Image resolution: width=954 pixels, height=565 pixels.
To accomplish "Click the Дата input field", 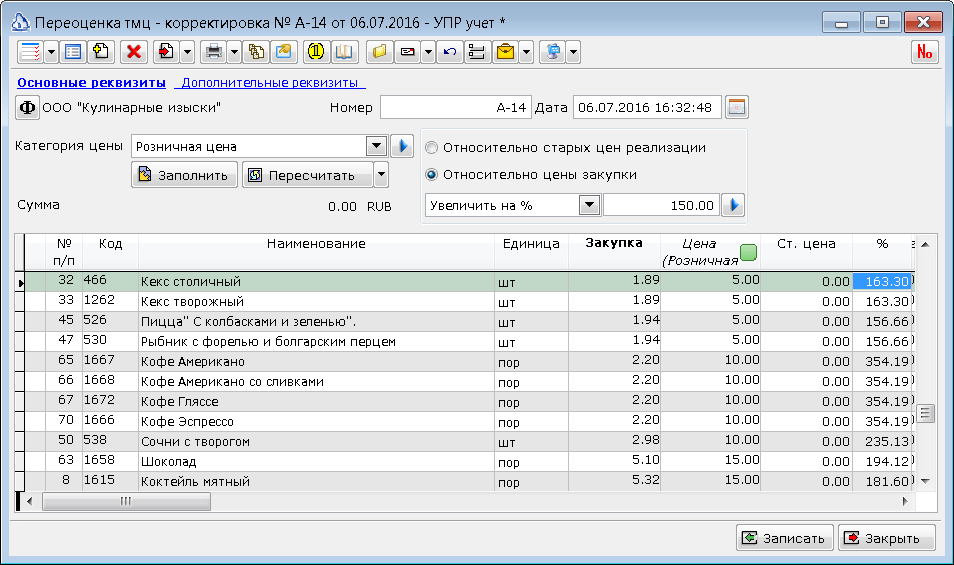I will coord(647,108).
